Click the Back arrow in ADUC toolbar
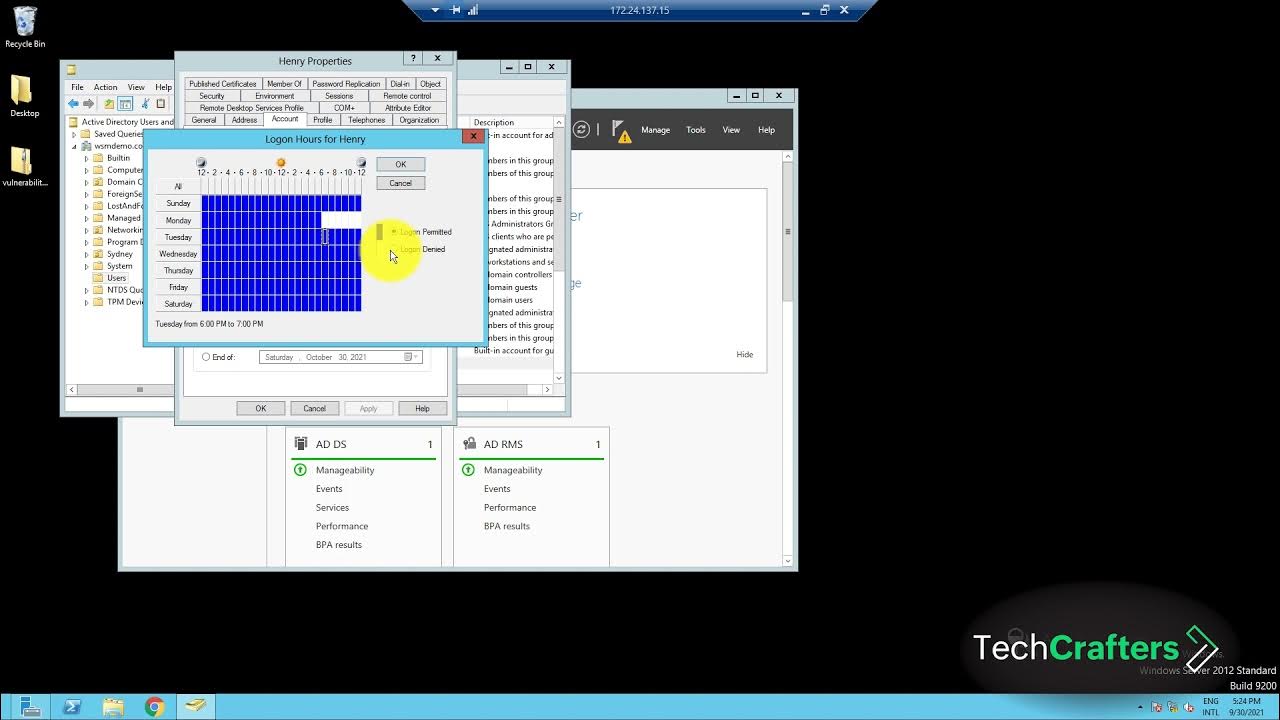Image resolution: width=1280 pixels, height=720 pixels. 73,104
